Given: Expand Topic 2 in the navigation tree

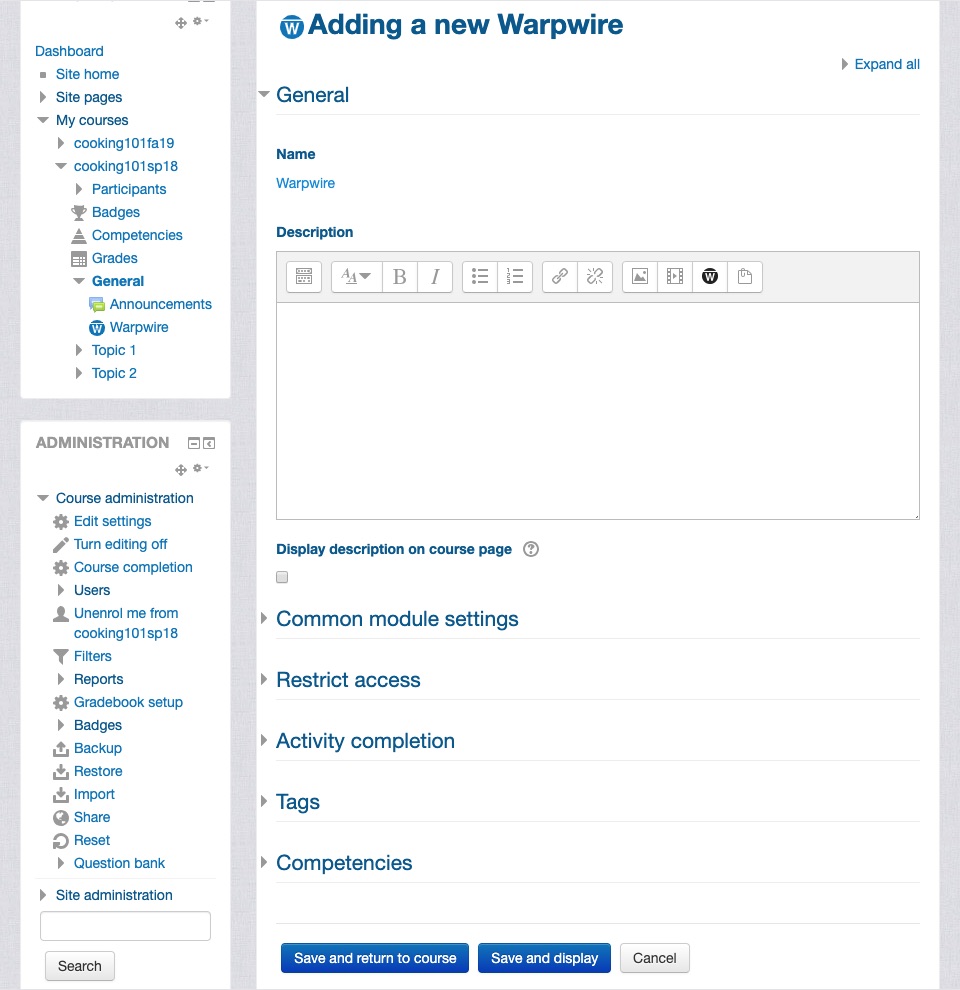Looking at the screenshot, I should coord(79,373).
